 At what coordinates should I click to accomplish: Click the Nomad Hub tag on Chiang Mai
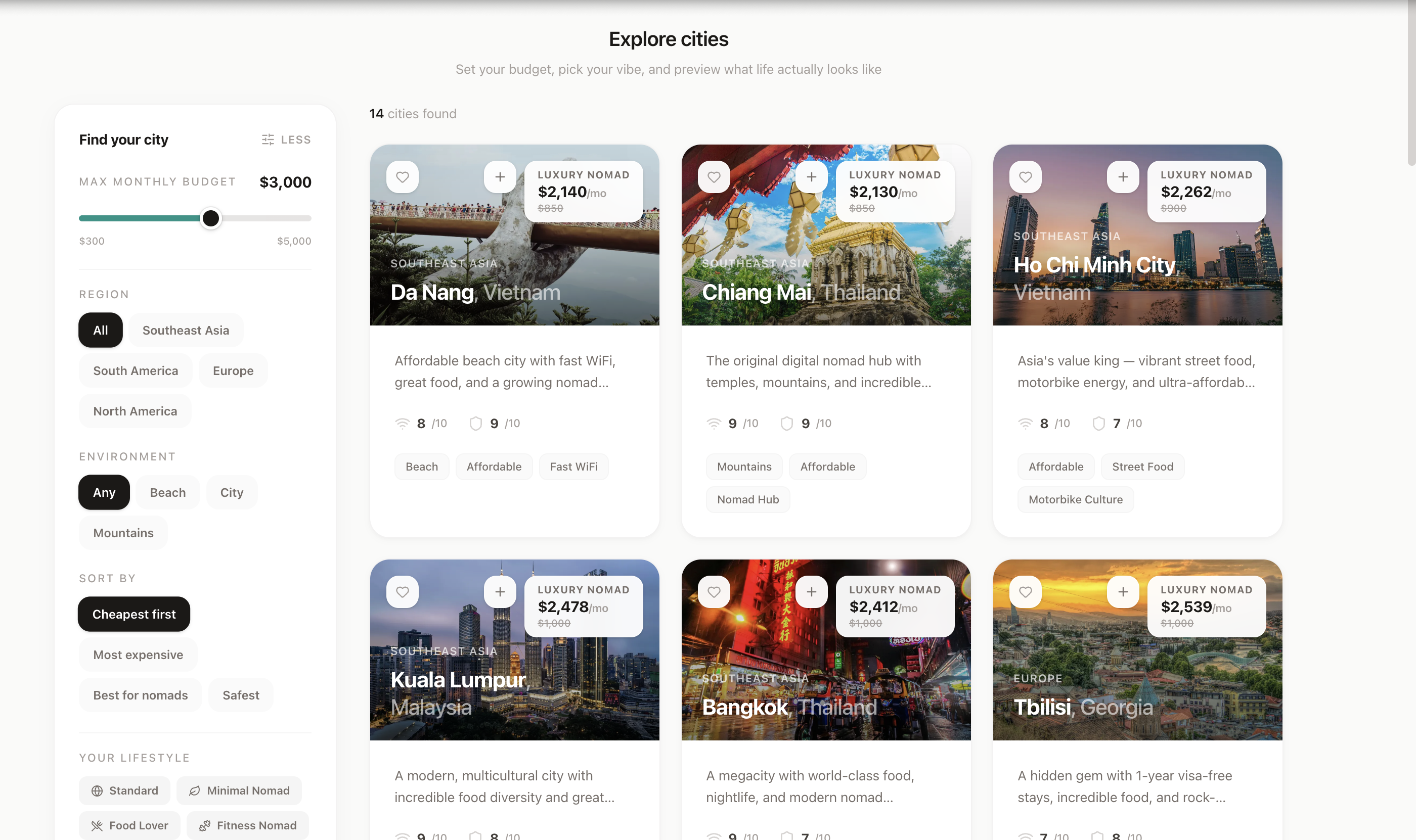point(747,500)
